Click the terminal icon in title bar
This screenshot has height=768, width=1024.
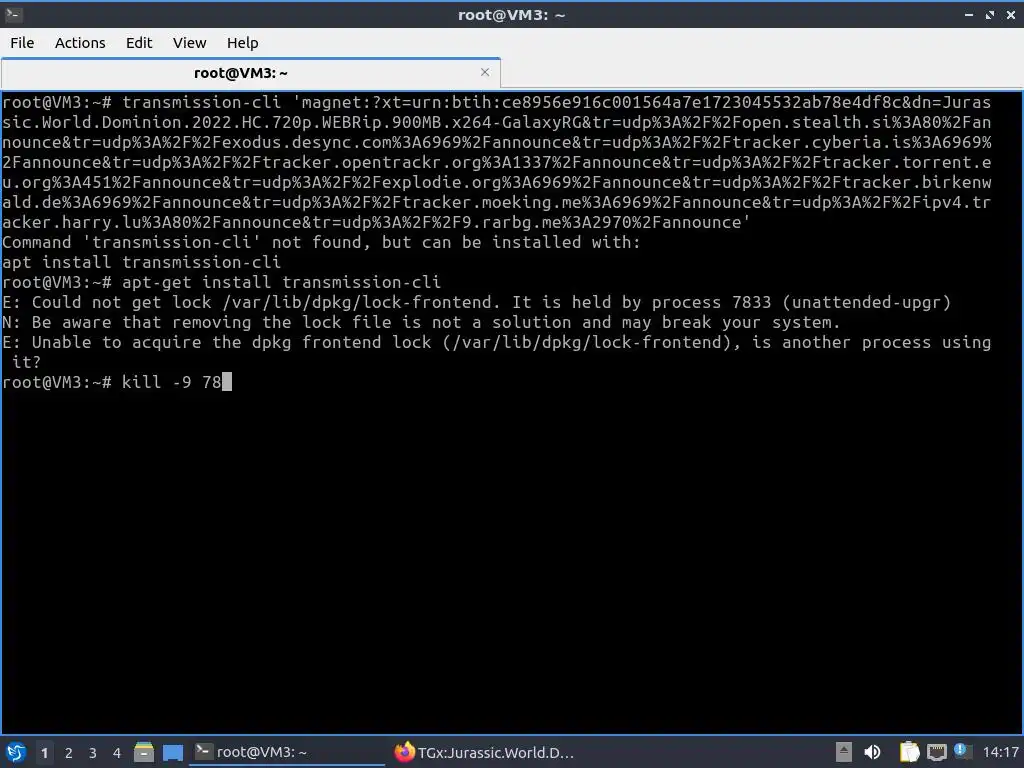point(13,14)
